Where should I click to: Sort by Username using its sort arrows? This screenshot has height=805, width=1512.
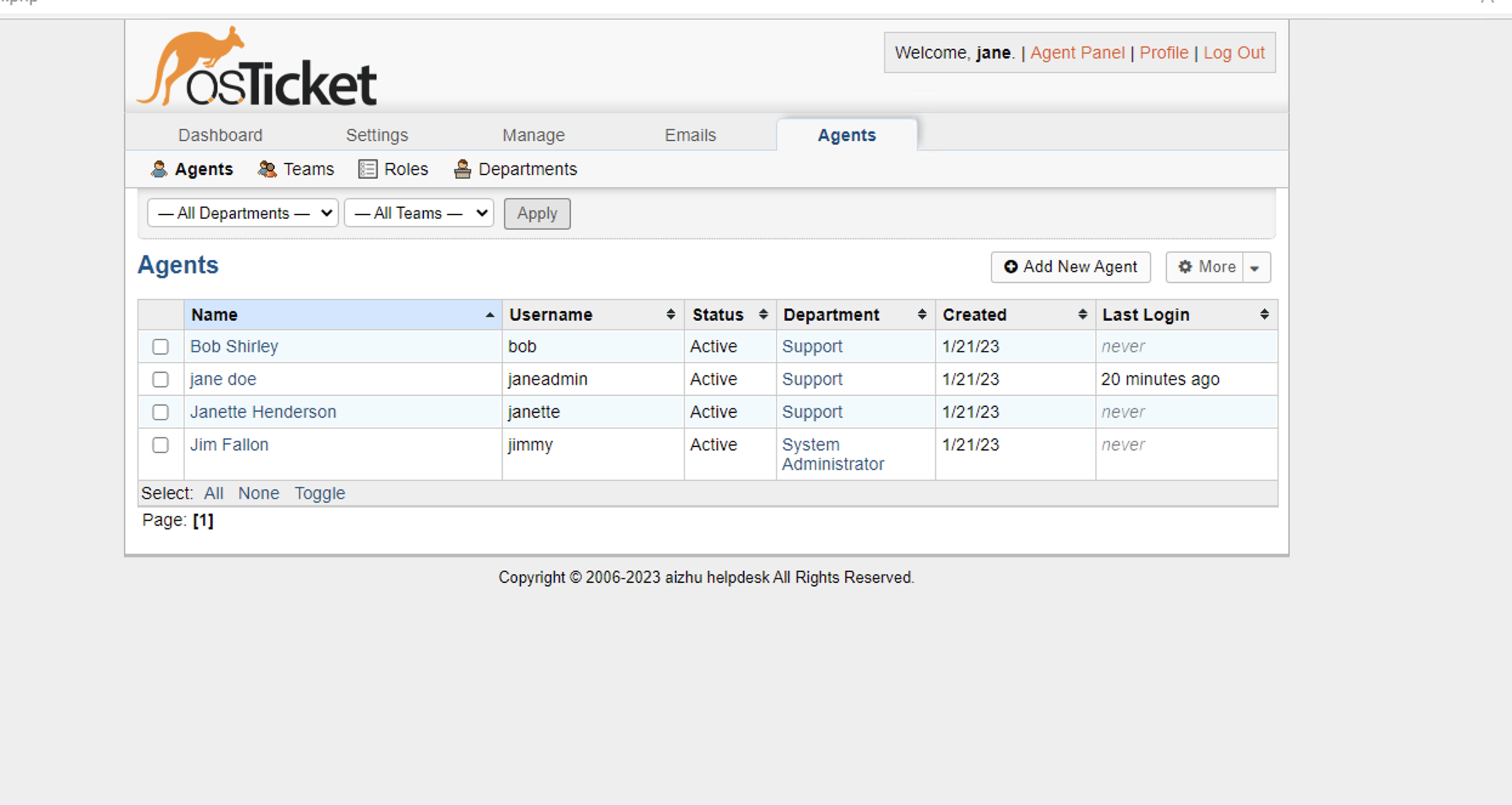(x=670, y=314)
